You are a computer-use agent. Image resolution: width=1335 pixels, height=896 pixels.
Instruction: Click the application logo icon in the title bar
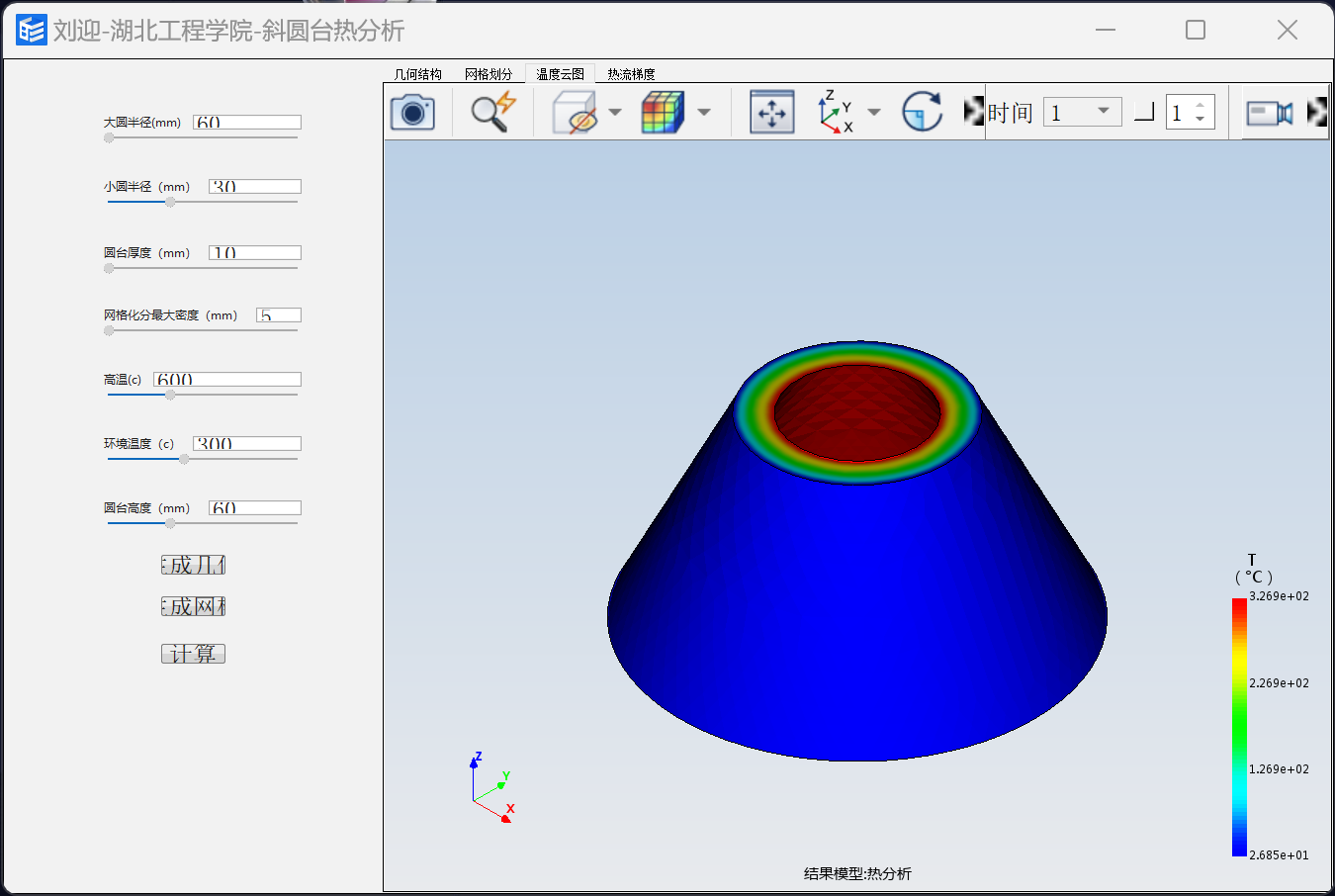(31, 30)
